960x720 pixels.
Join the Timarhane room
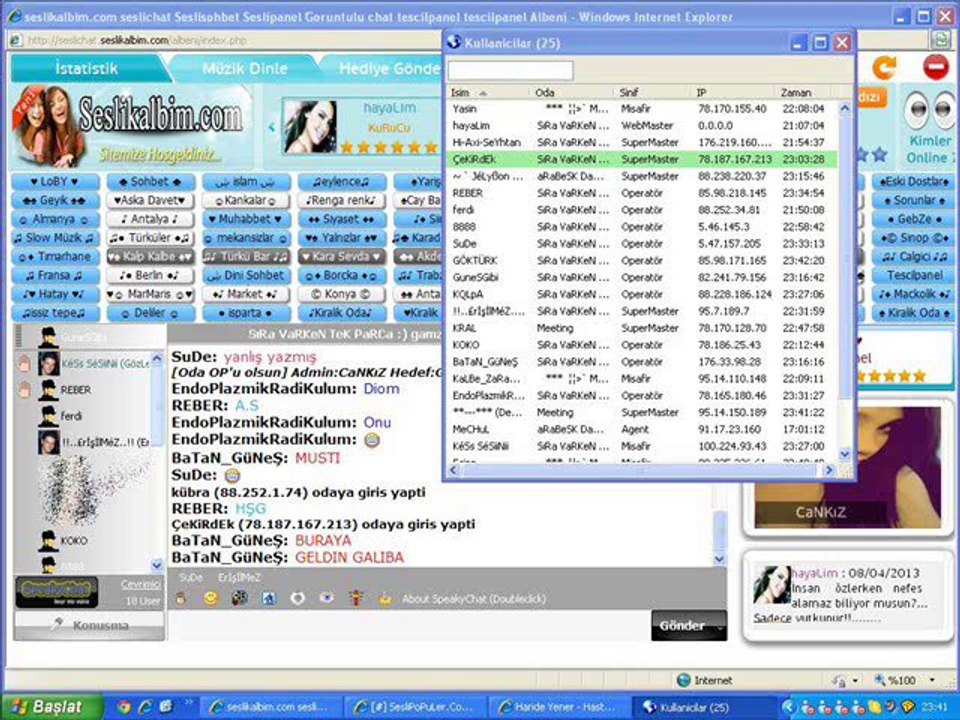tap(55, 257)
